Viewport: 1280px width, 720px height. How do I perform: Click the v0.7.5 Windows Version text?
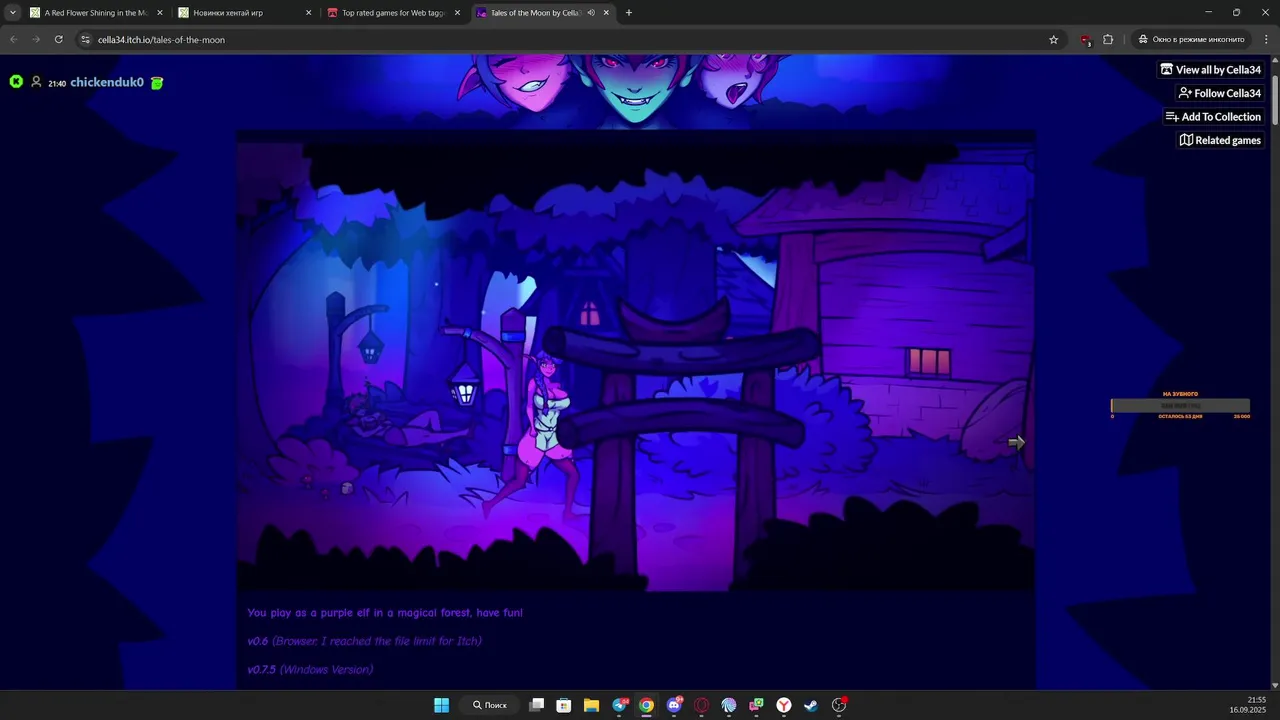(310, 669)
